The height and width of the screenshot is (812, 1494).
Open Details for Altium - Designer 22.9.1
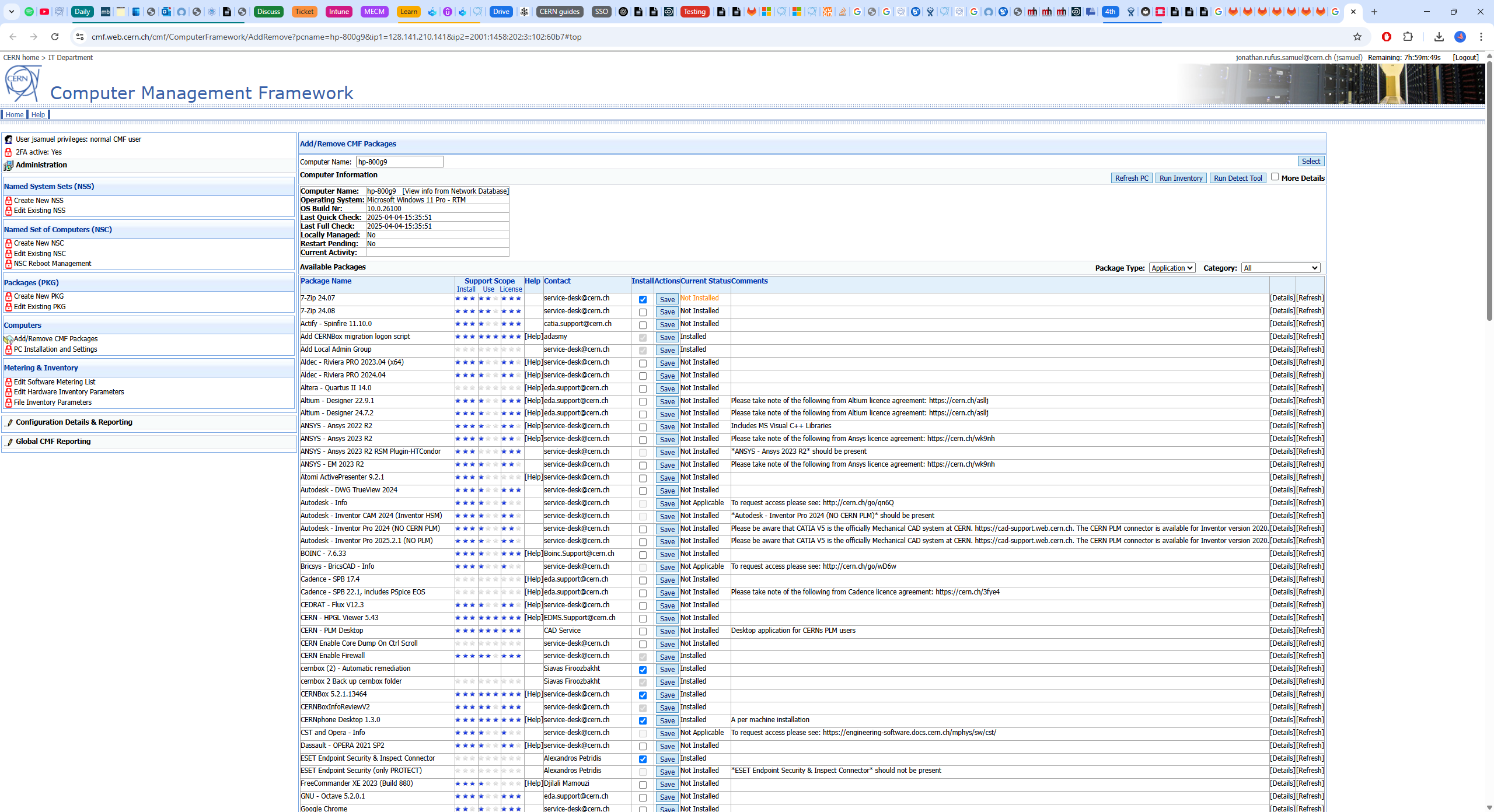point(1282,401)
